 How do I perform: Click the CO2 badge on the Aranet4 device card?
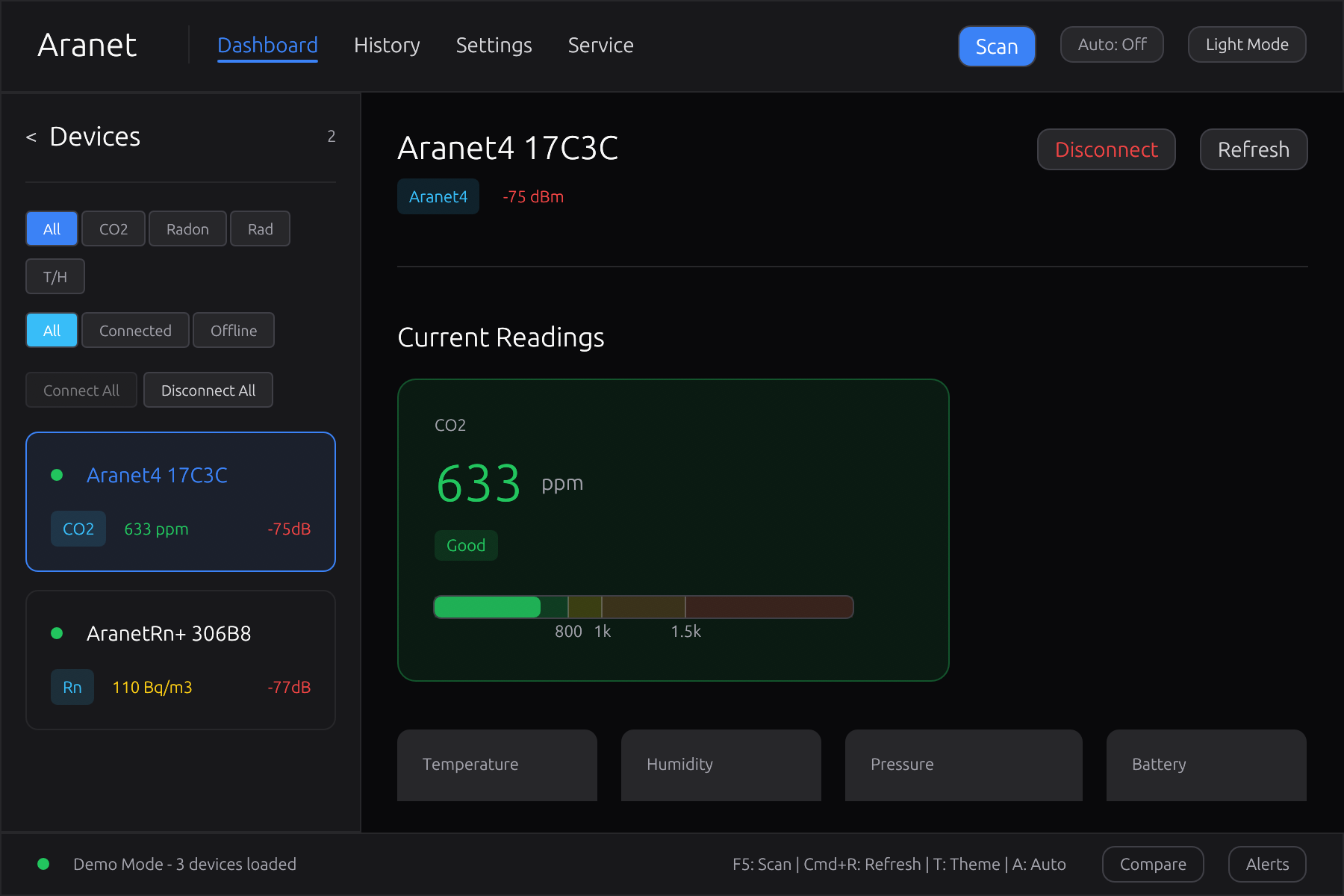click(x=78, y=529)
